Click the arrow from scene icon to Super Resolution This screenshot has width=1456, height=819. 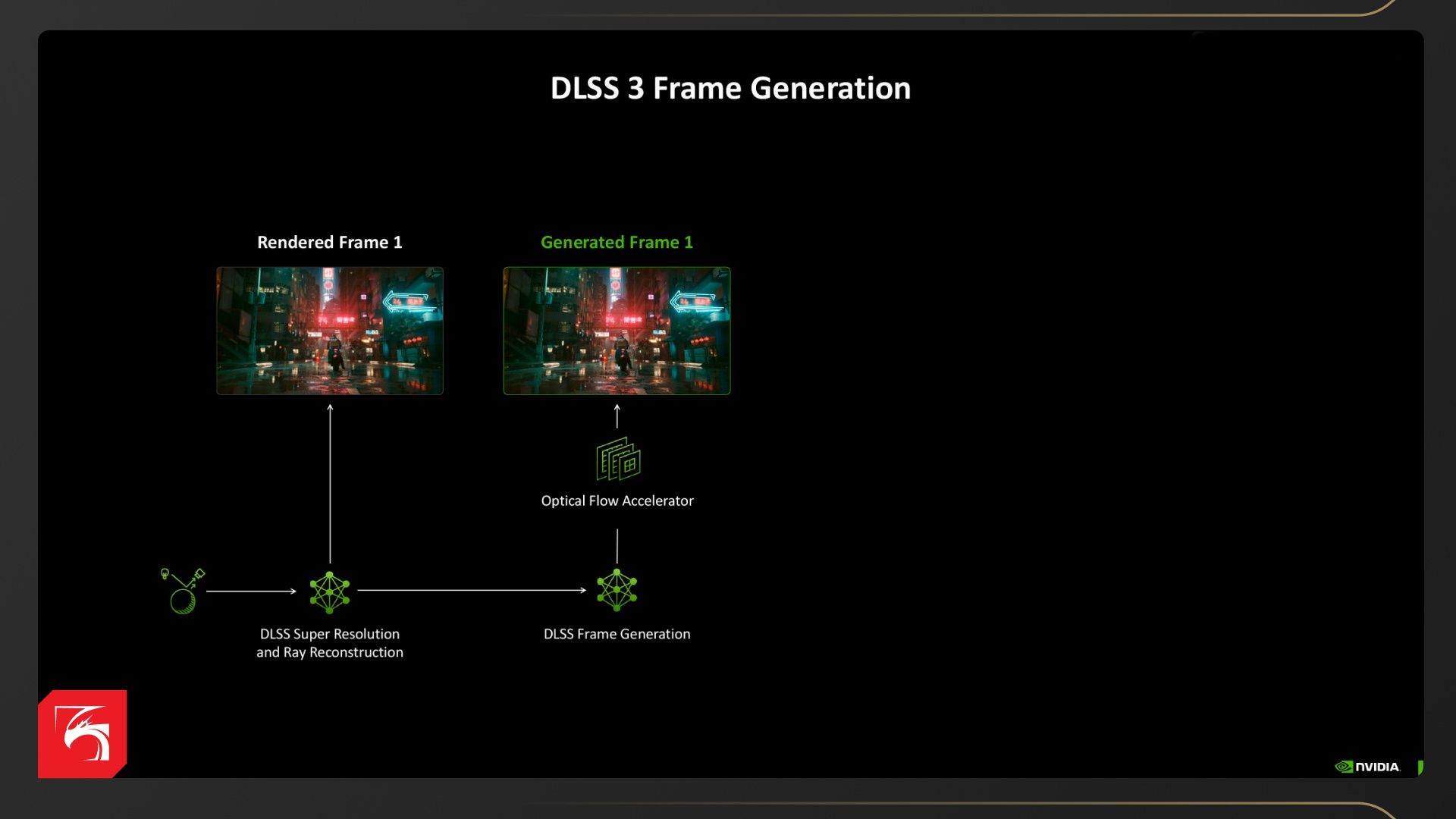click(250, 591)
